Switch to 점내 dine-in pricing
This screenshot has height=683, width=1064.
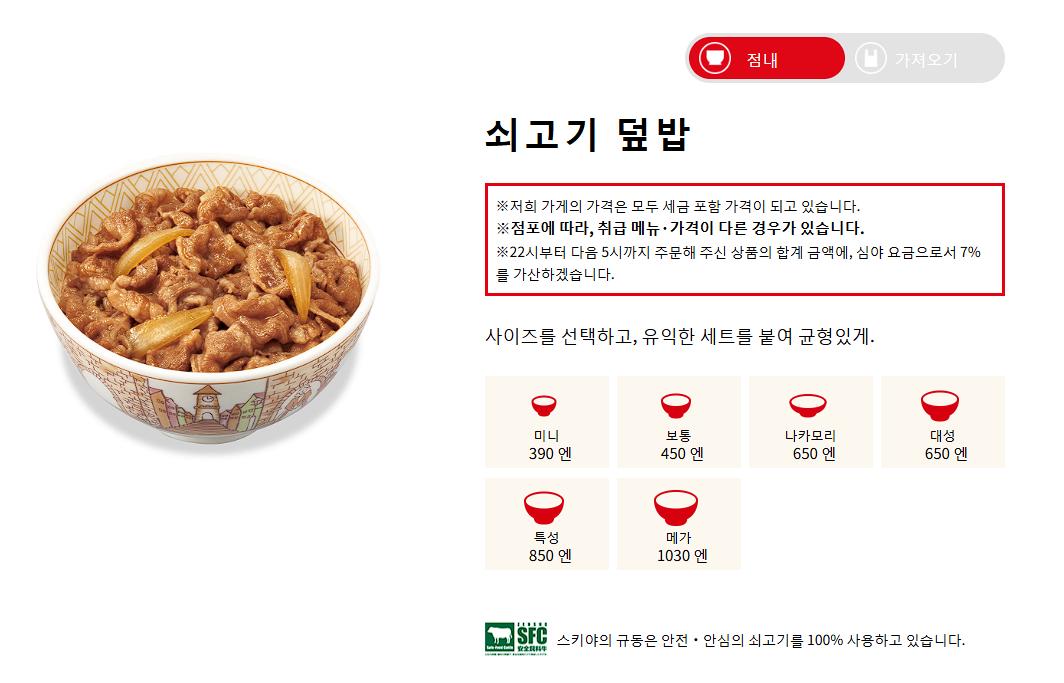(x=767, y=58)
